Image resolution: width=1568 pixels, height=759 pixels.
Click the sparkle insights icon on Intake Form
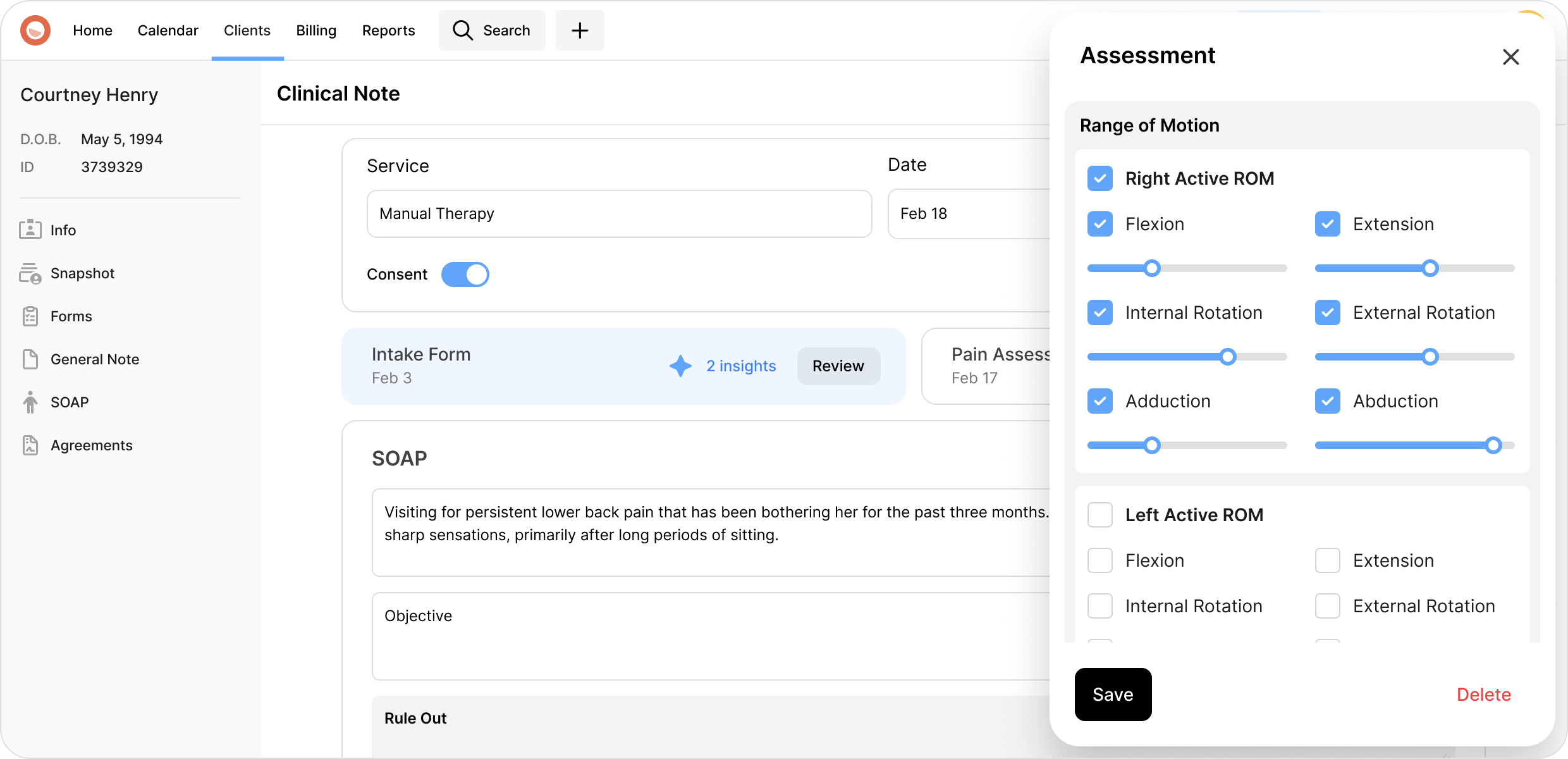click(x=680, y=366)
